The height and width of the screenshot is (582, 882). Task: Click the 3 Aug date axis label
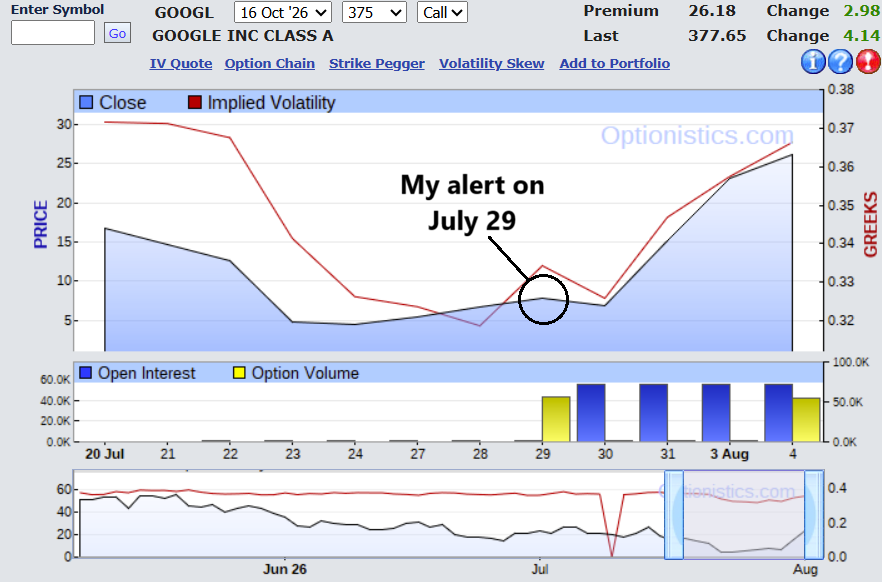click(730, 454)
